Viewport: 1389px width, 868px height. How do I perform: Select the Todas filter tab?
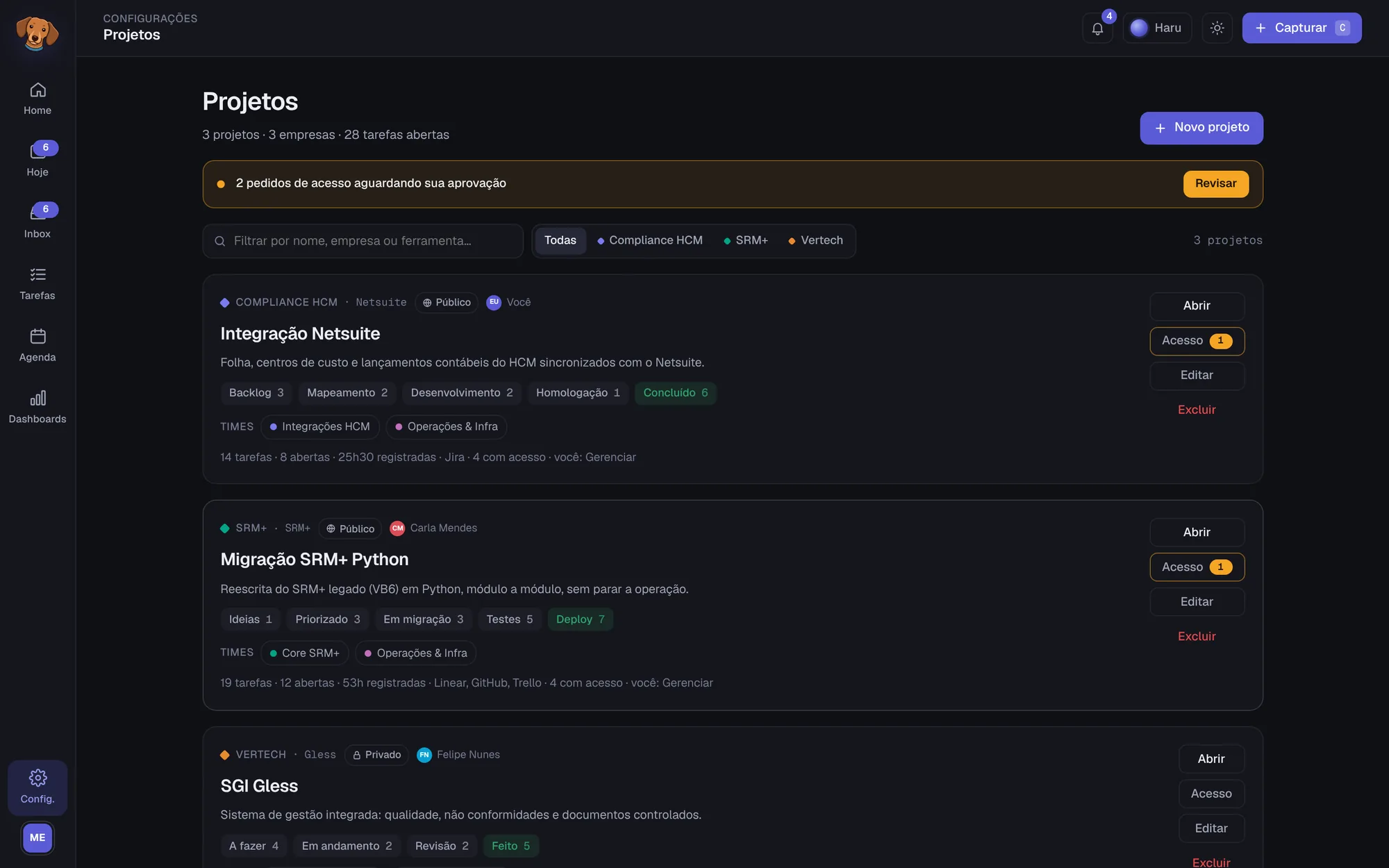tap(560, 241)
